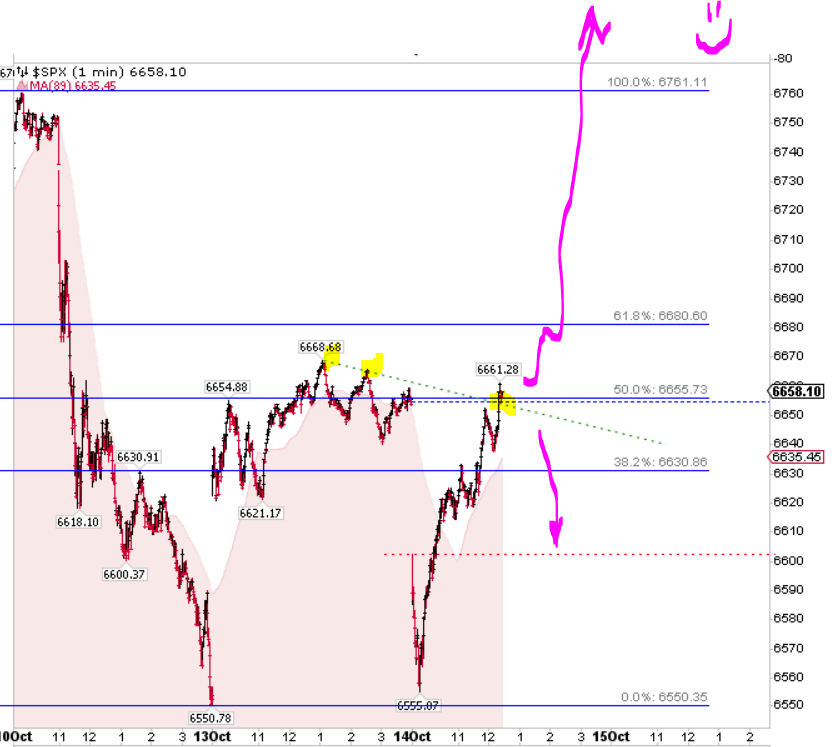Image resolution: width=839 pixels, height=747 pixels.
Task: Click 6740 on the price axis
Action: (788, 152)
